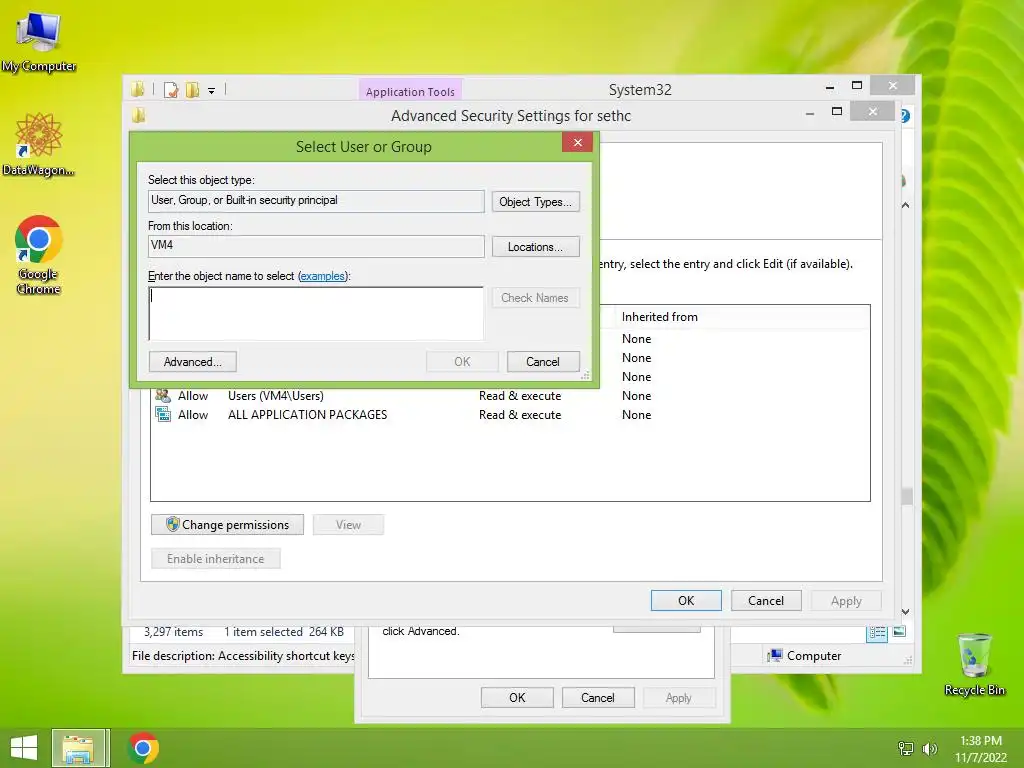The width and height of the screenshot is (1024, 768).
Task: Click OK in the sethc Properties dialog
Action: [517, 697]
